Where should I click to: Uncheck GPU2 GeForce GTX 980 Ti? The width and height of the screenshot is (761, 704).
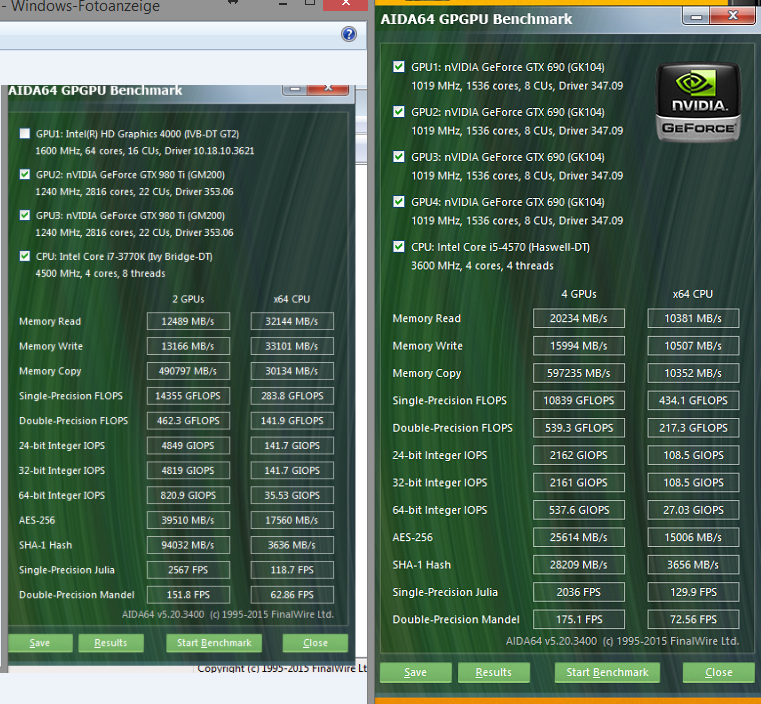click(25, 174)
